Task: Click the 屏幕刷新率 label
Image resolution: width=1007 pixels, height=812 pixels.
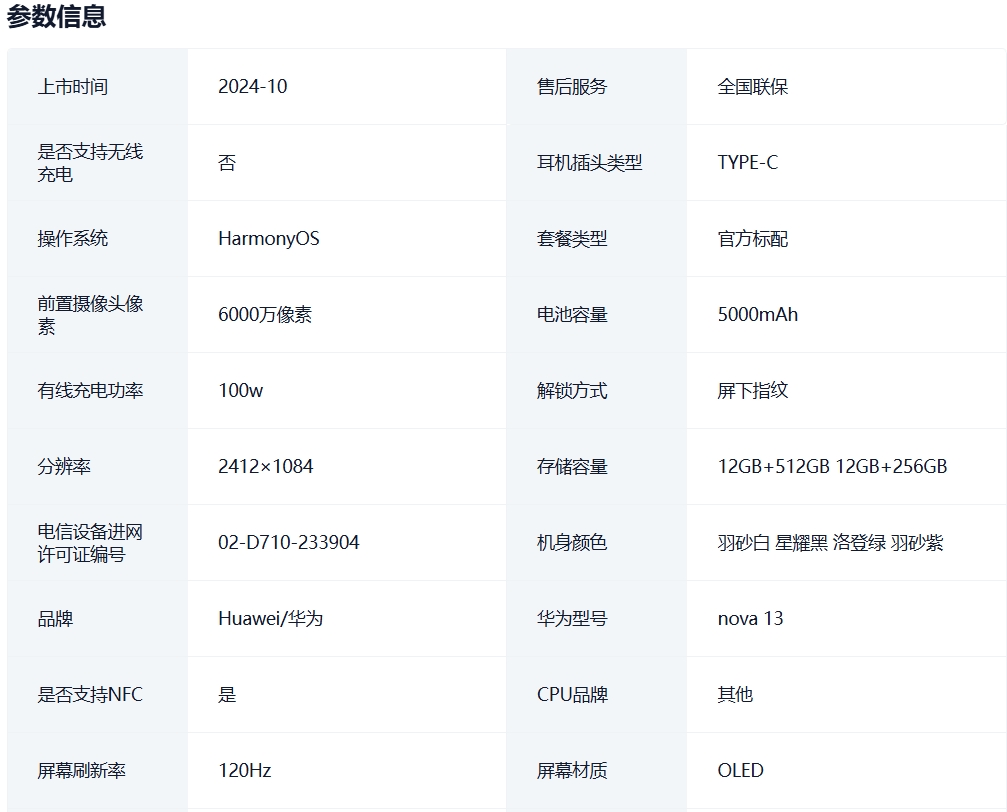Action: click(x=82, y=770)
